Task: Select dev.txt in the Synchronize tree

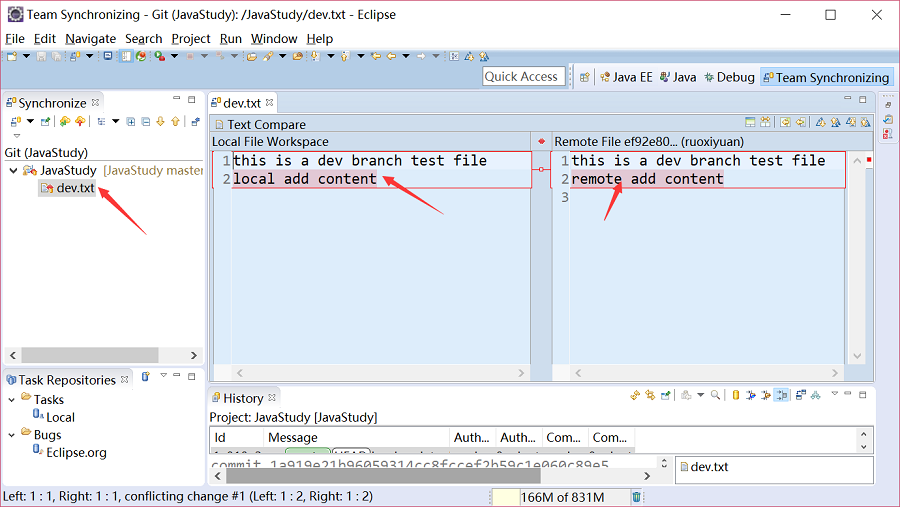Action: coord(68,188)
